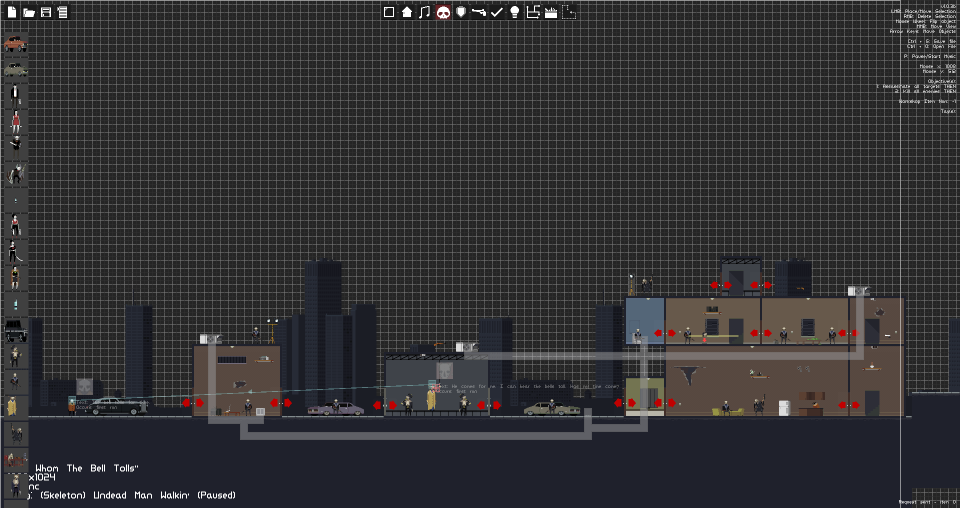Select the house building tool
This screenshot has height=508, width=960.
(407, 12)
